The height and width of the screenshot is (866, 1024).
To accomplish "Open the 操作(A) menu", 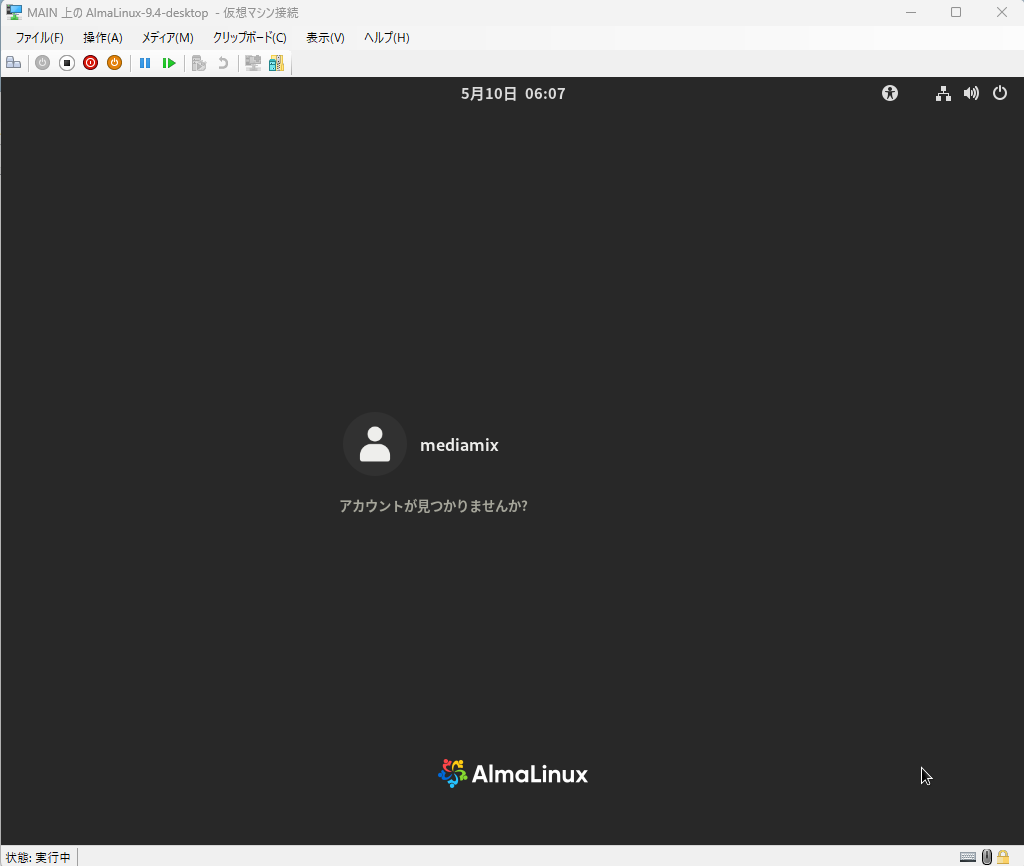I will (x=102, y=38).
